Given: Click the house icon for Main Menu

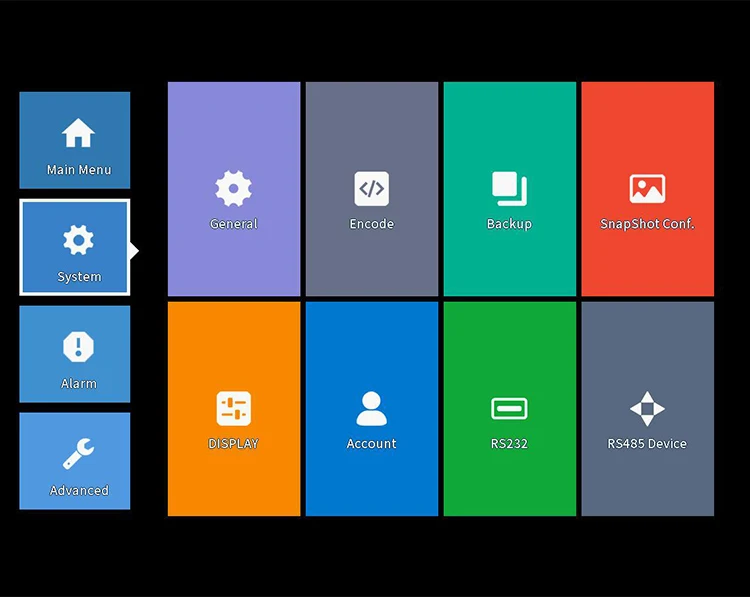Looking at the screenshot, I should [78, 133].
